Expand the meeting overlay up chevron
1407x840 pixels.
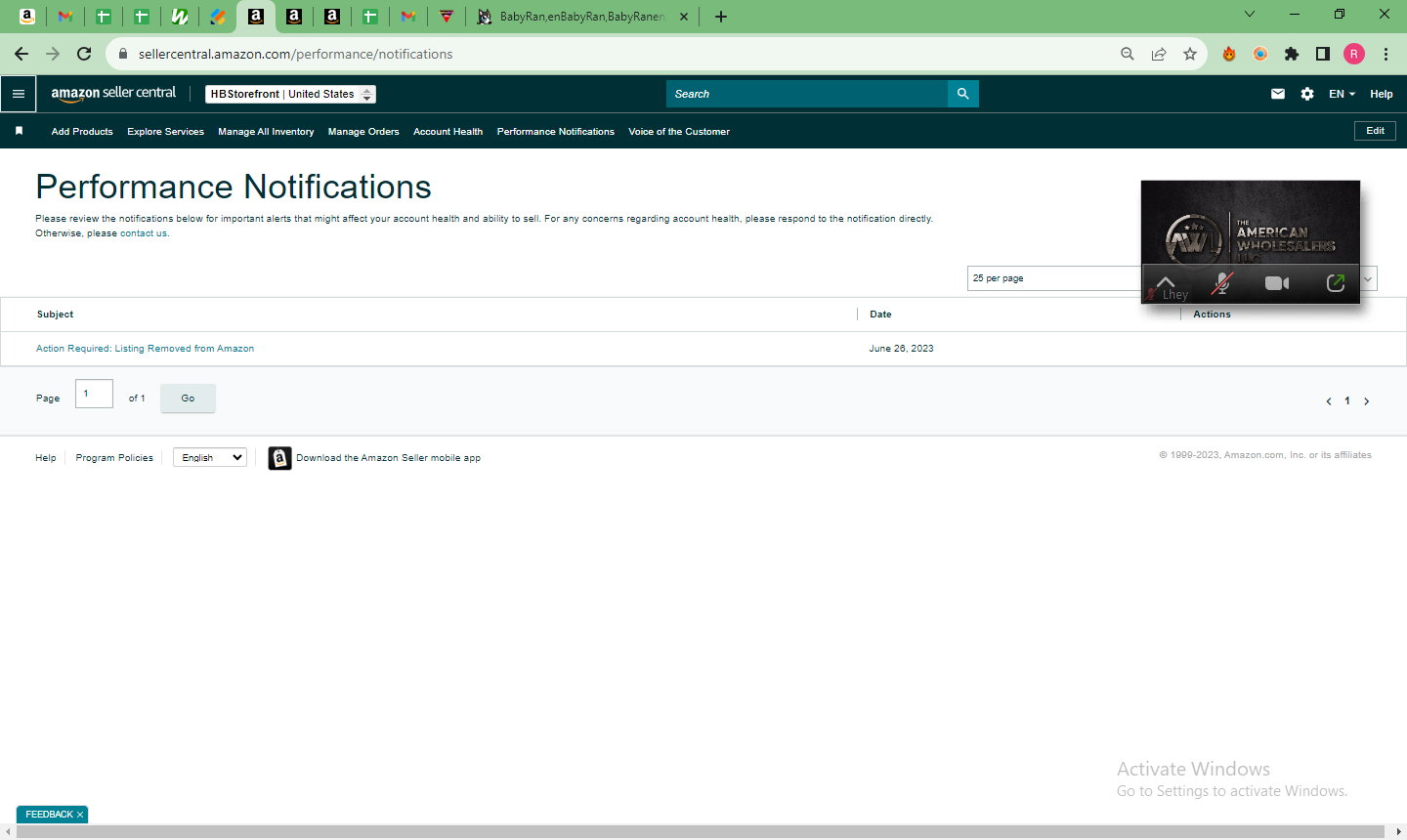[1166, 281]
